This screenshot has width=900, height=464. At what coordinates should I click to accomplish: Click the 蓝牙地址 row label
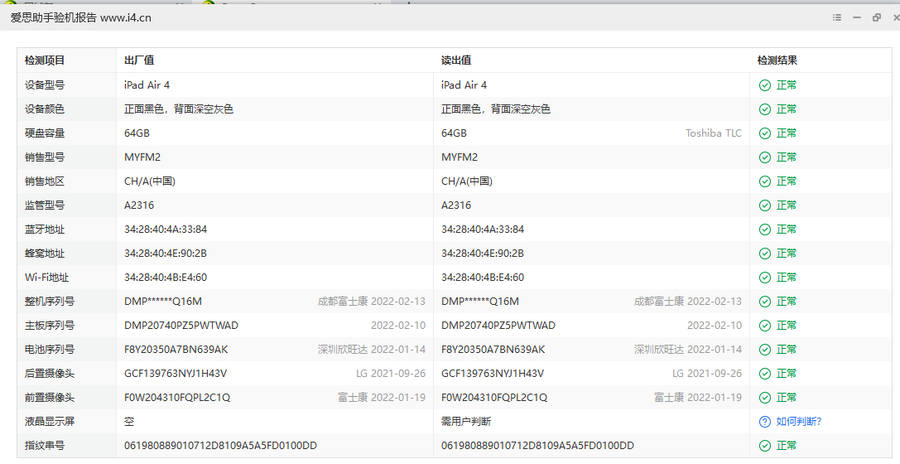(x=45, y=230)
